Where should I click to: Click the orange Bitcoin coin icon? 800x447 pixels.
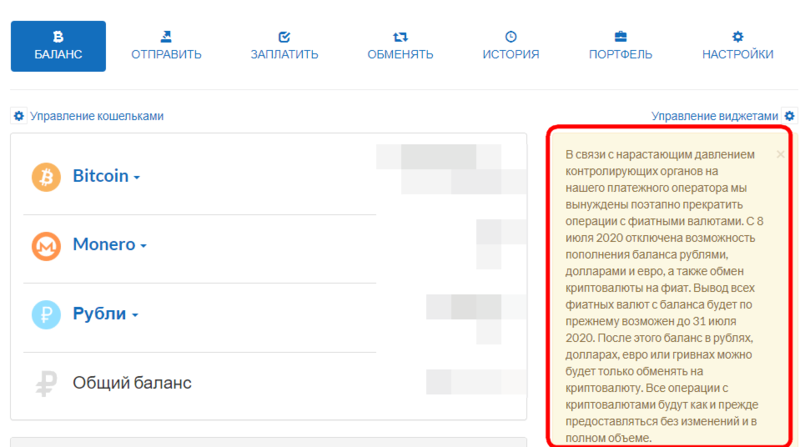coord(47,177)
